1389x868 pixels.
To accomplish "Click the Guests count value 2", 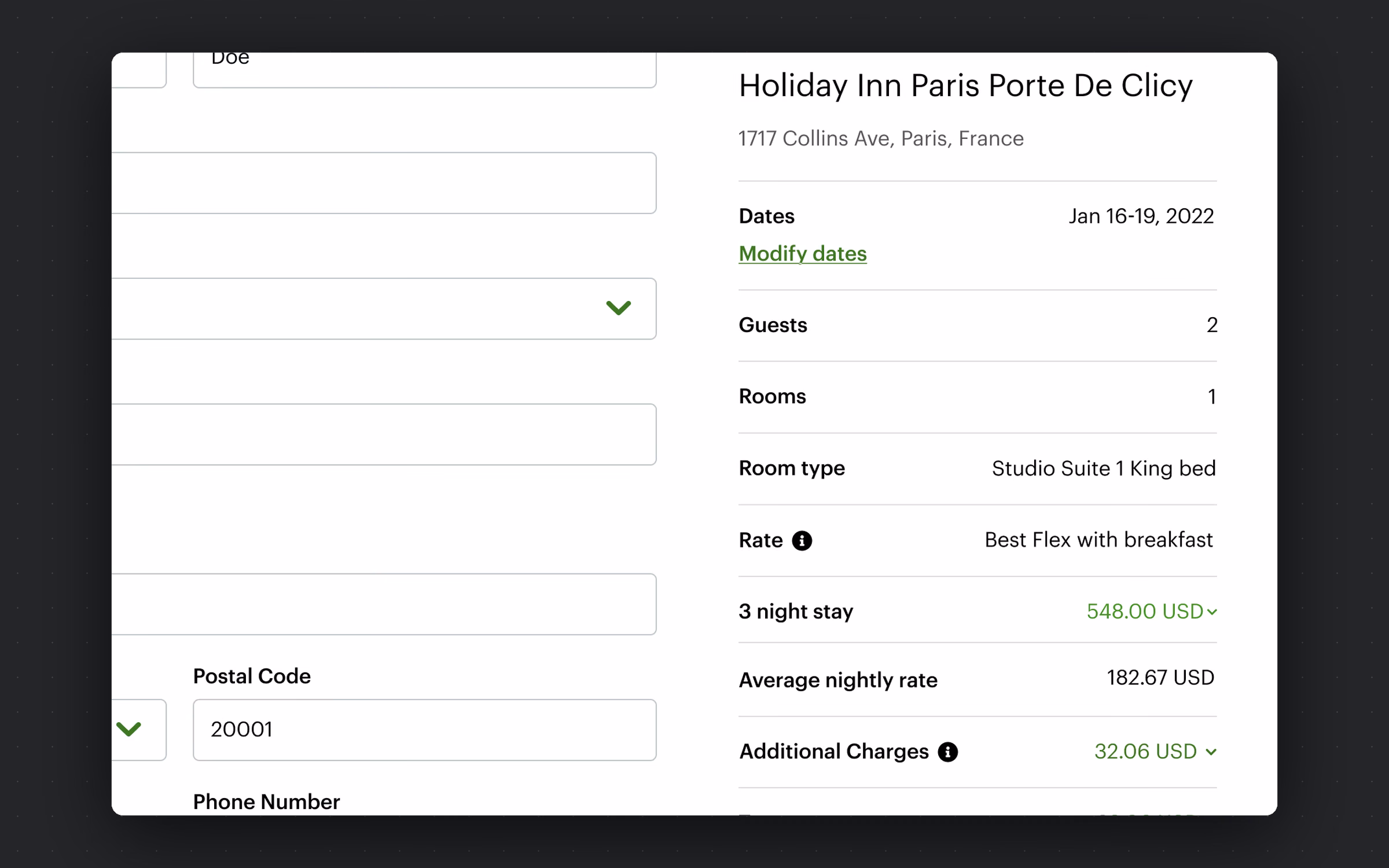I will (x=1212, y=325).
